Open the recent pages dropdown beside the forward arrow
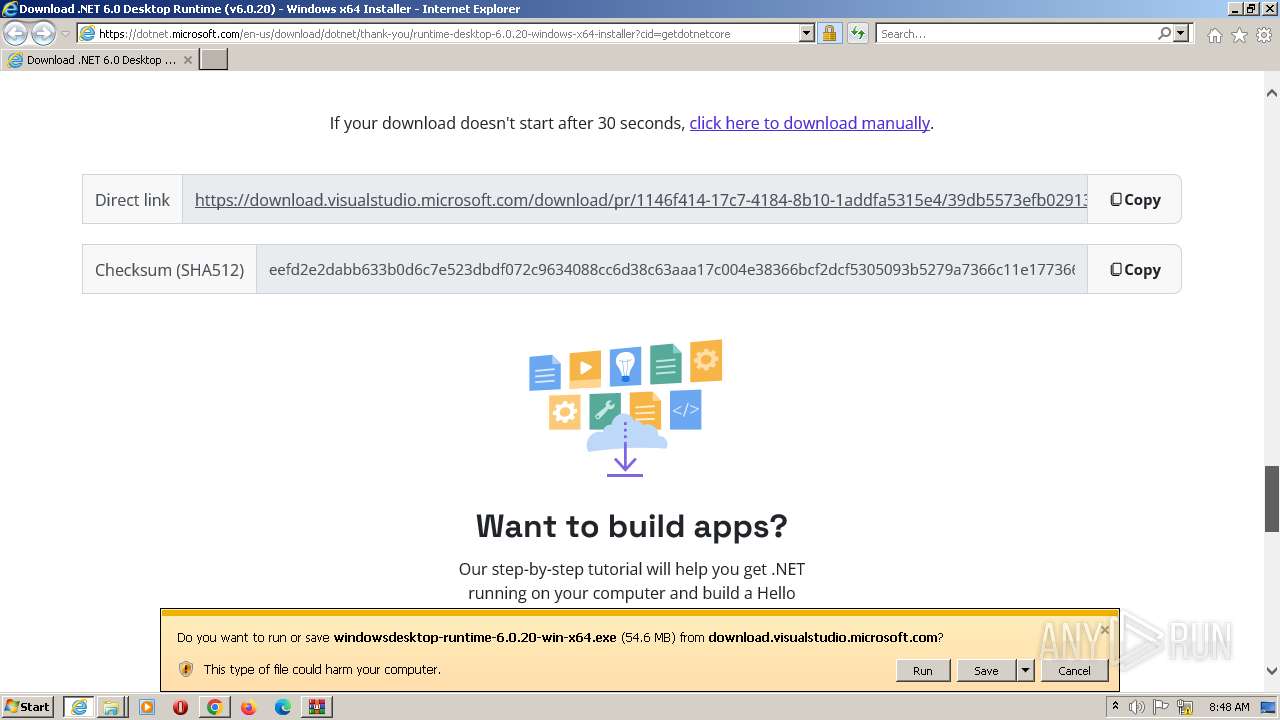 click(65, 34)
